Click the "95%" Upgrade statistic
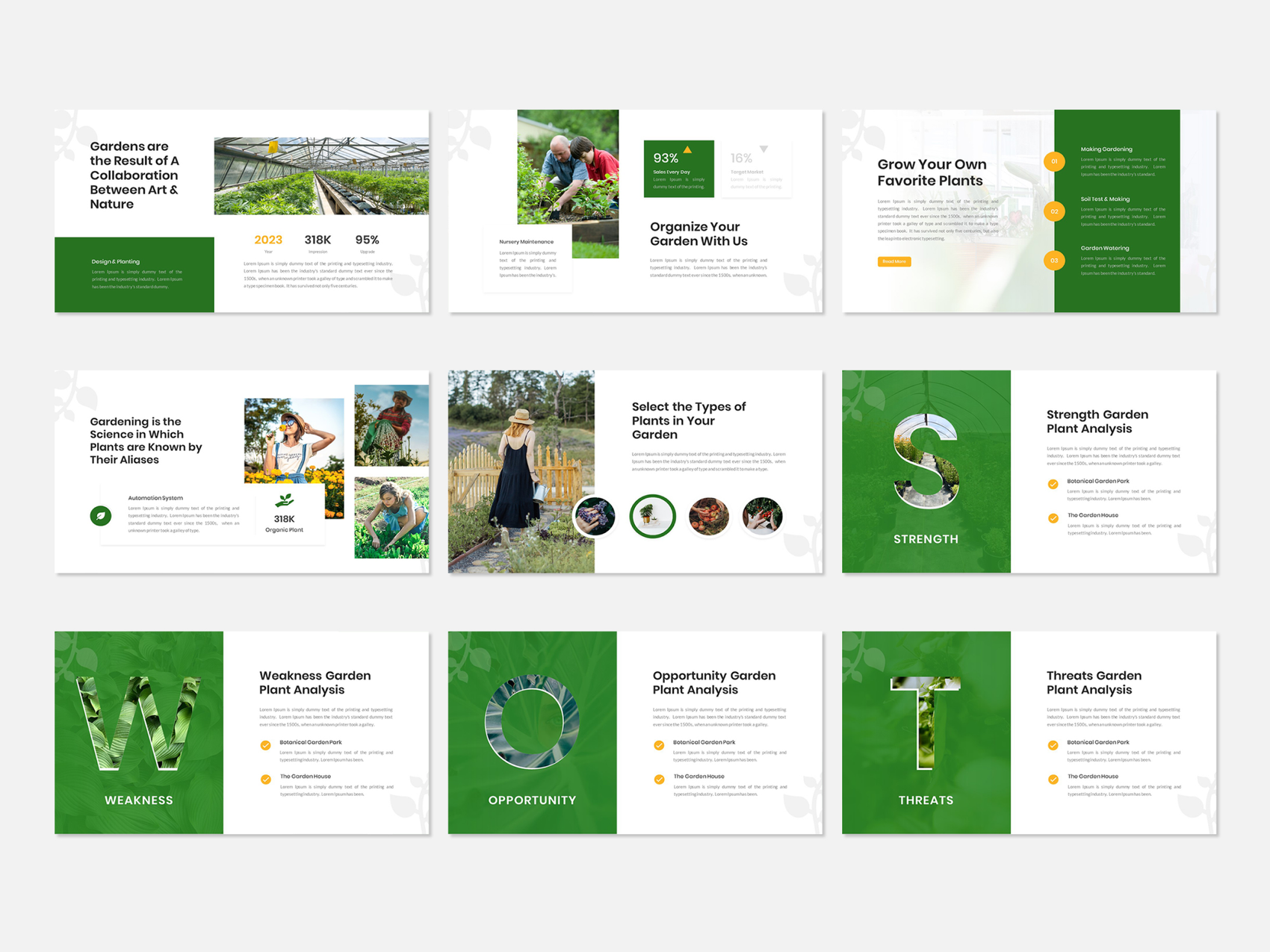 [367, 240]
